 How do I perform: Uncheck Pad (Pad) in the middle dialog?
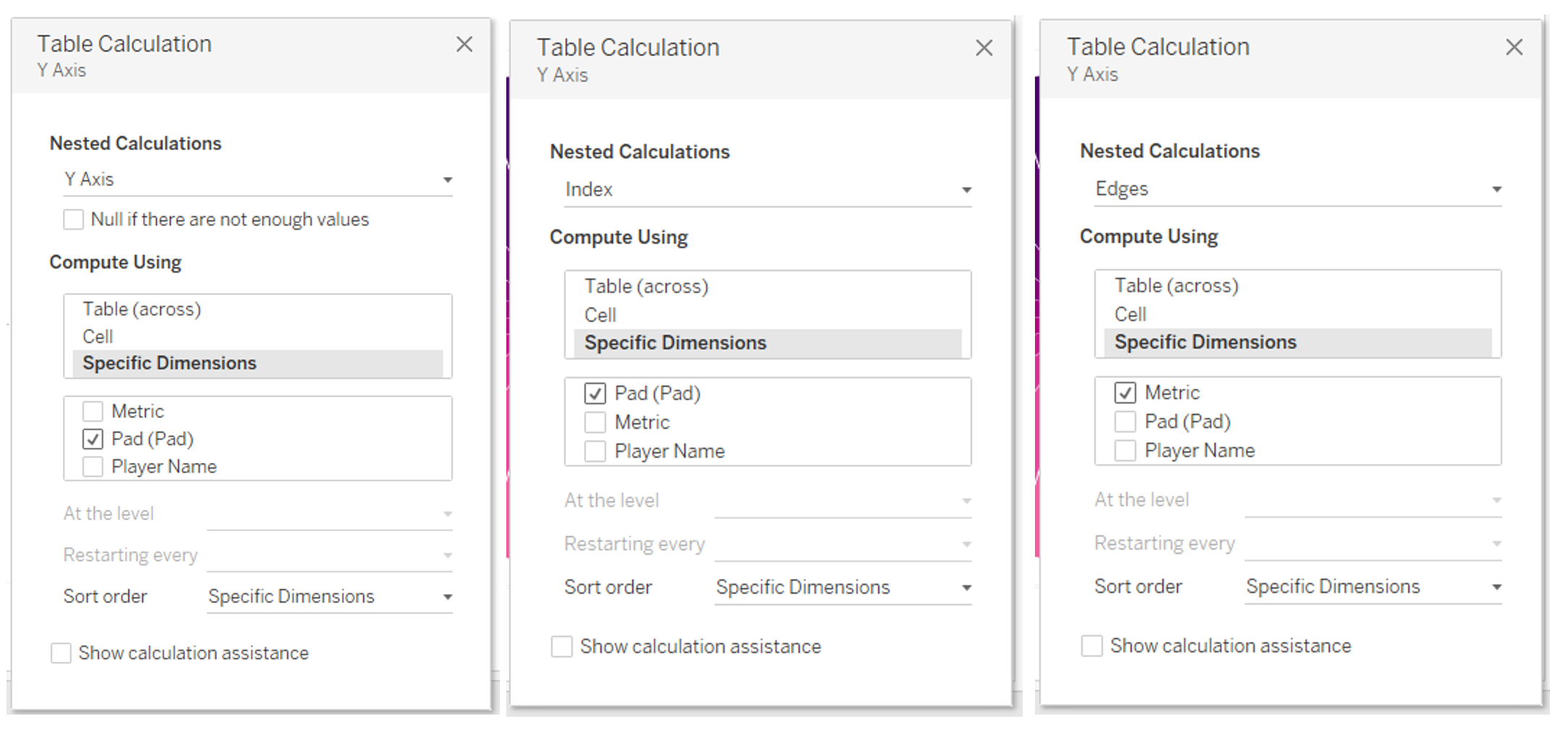(x=595, y=393)
